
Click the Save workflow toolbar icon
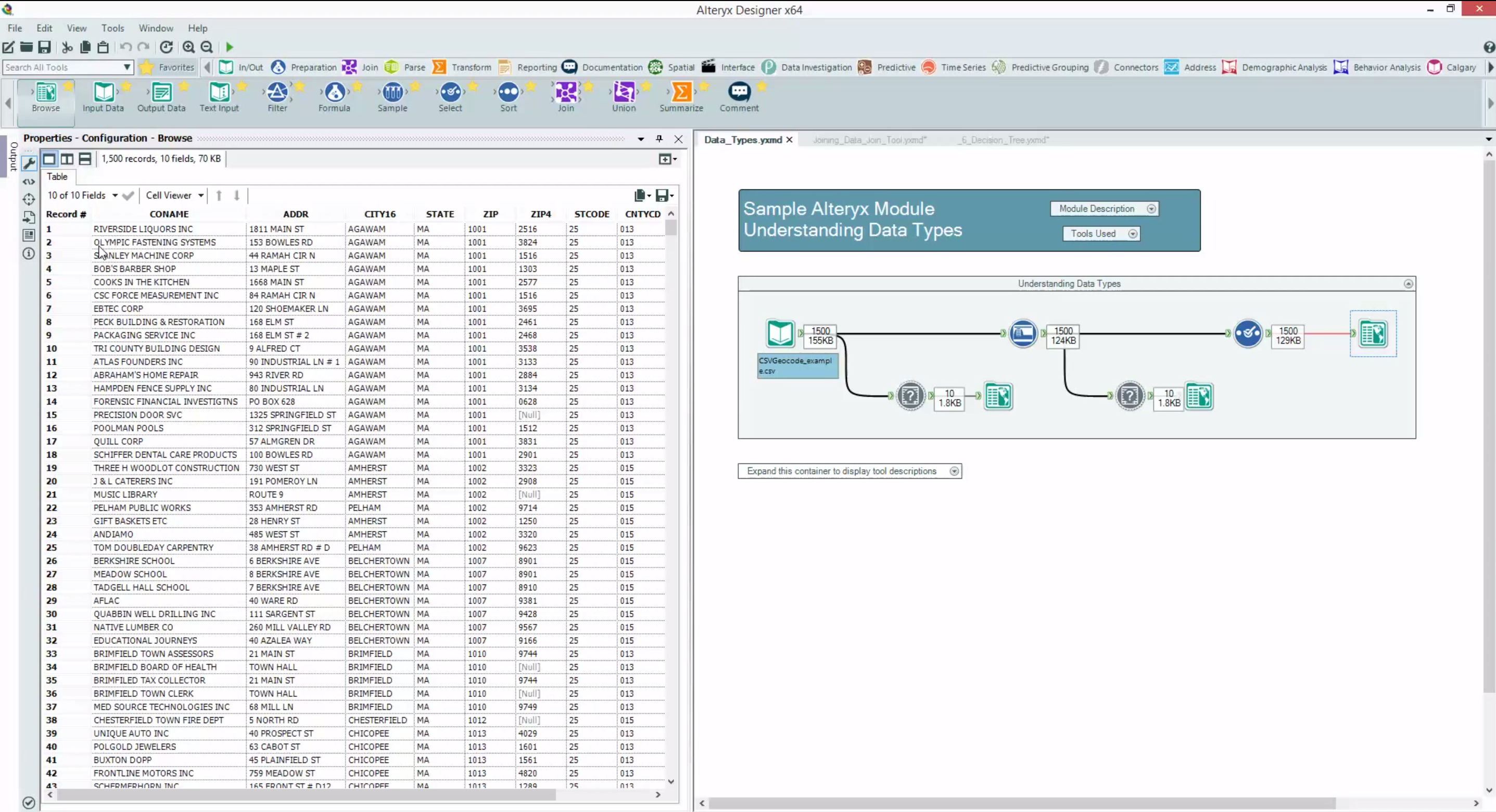45,47
